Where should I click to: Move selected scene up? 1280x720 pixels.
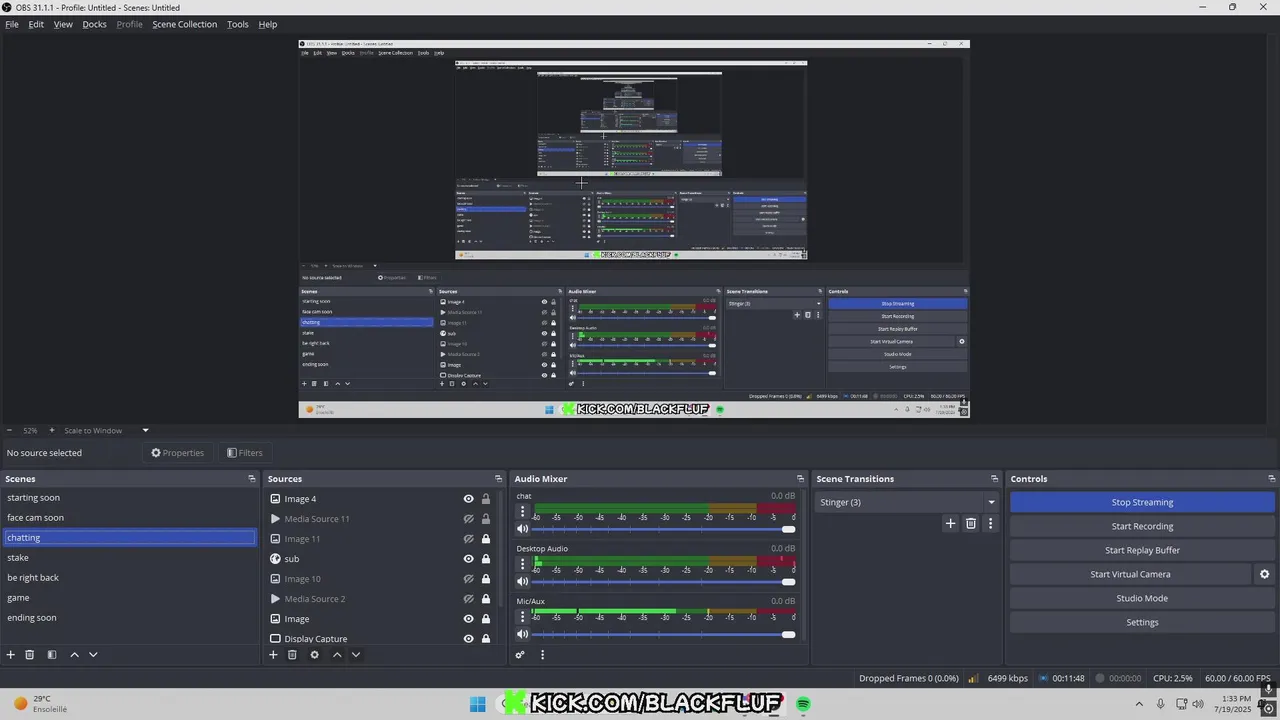coord(74,655)
